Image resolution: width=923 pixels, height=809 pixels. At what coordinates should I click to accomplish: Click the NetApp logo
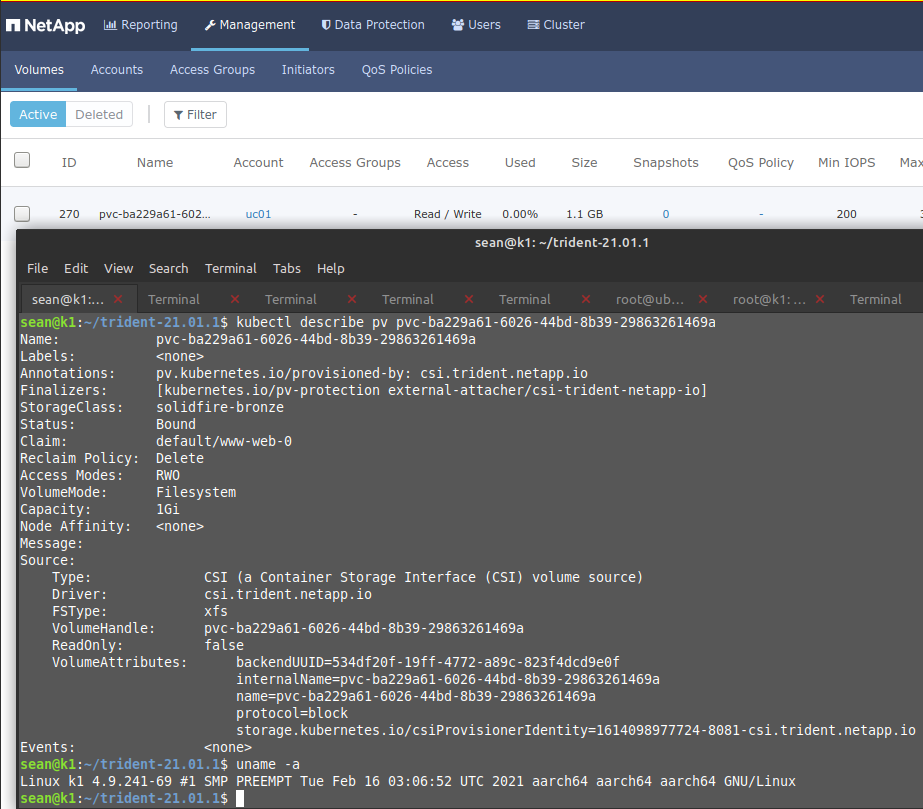[45, 25]
